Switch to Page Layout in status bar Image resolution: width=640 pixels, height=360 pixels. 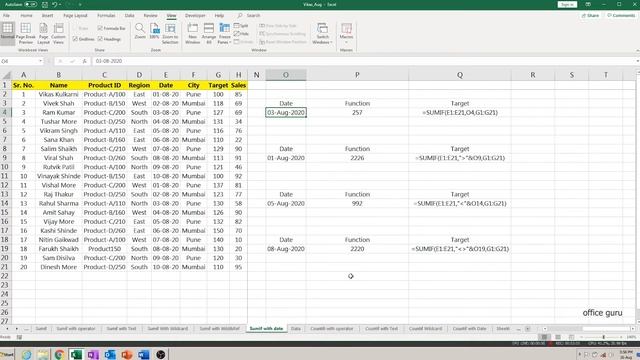click(x=558, y=337)
